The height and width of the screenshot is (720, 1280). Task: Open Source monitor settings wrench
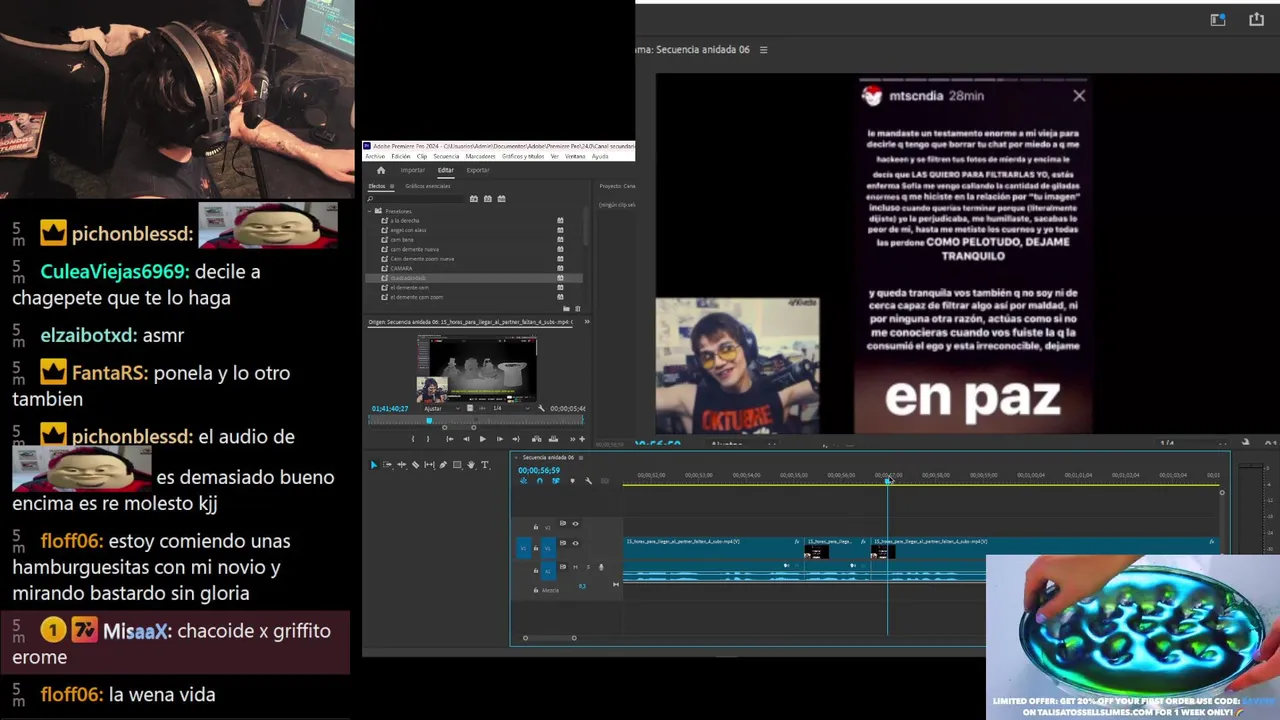click(541, 408)
